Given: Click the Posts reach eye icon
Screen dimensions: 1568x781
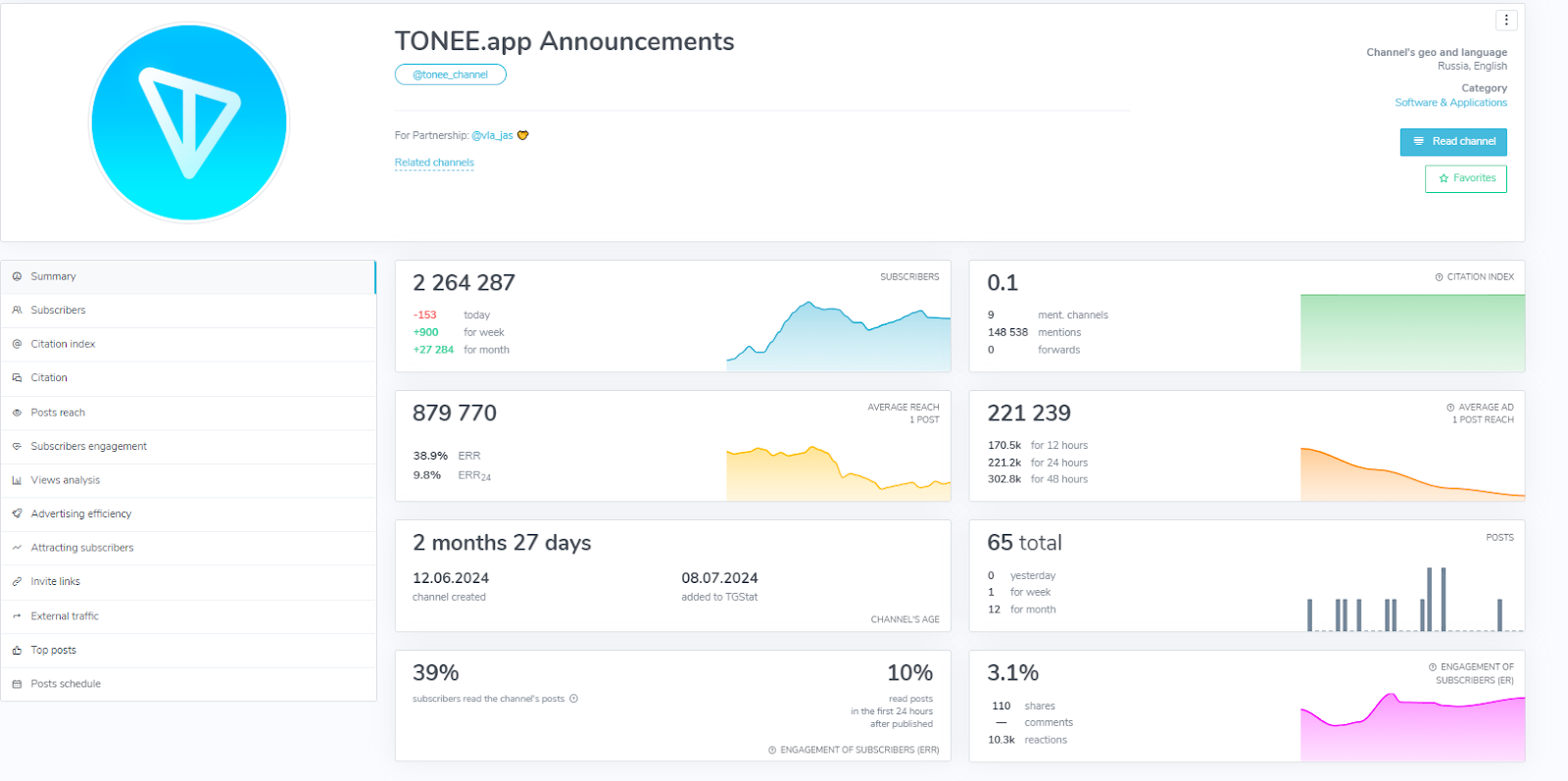Looking at the screenshot, I should pyautogui.click(x=17, y=413).
